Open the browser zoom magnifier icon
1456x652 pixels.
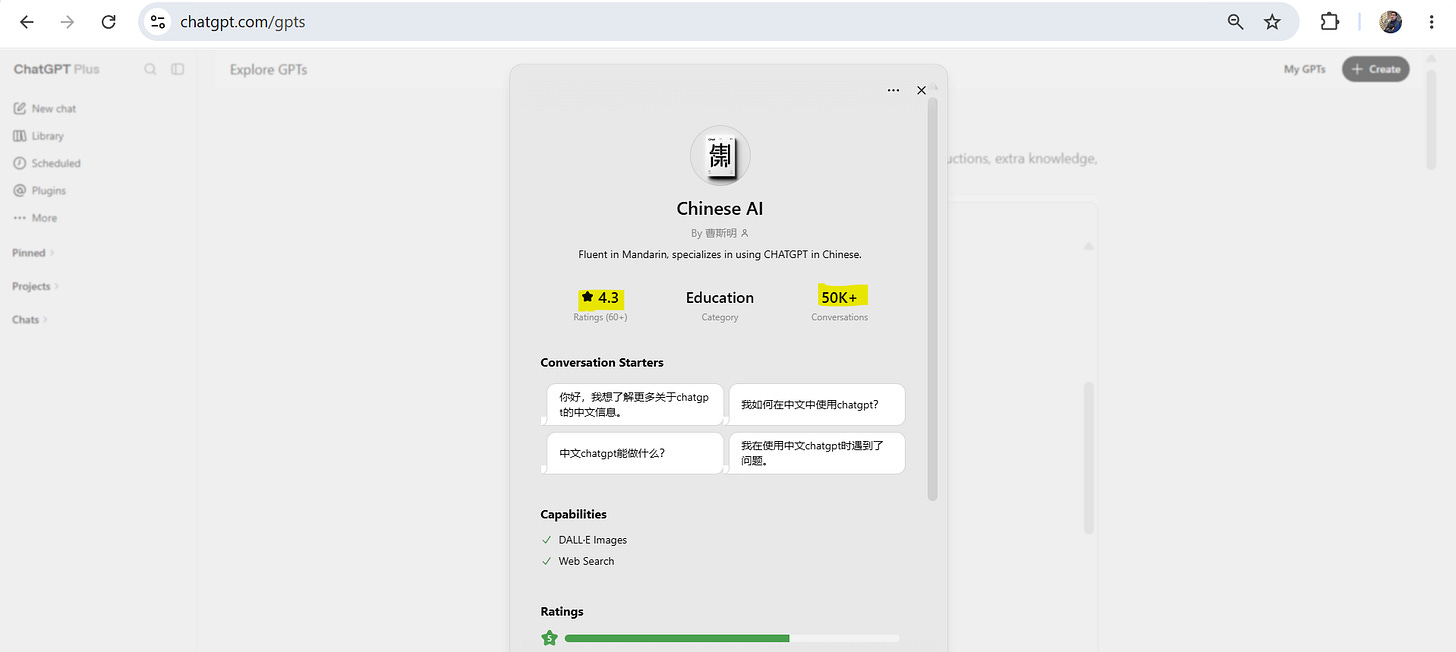tap(1235, 22)
